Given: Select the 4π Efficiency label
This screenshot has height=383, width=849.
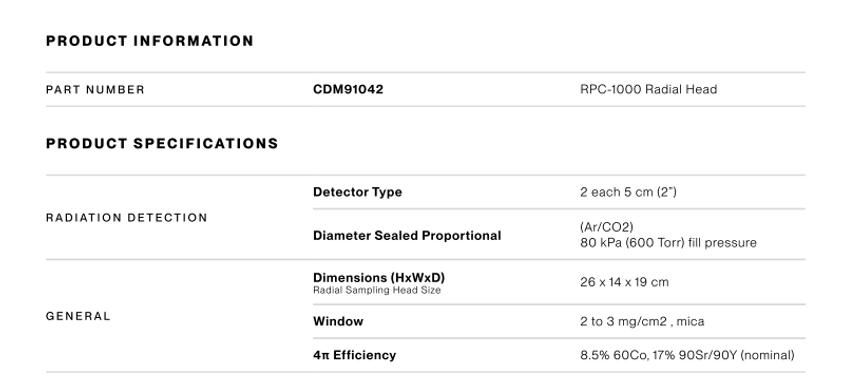Looking at the screenshot, I should tap(354, 355).
